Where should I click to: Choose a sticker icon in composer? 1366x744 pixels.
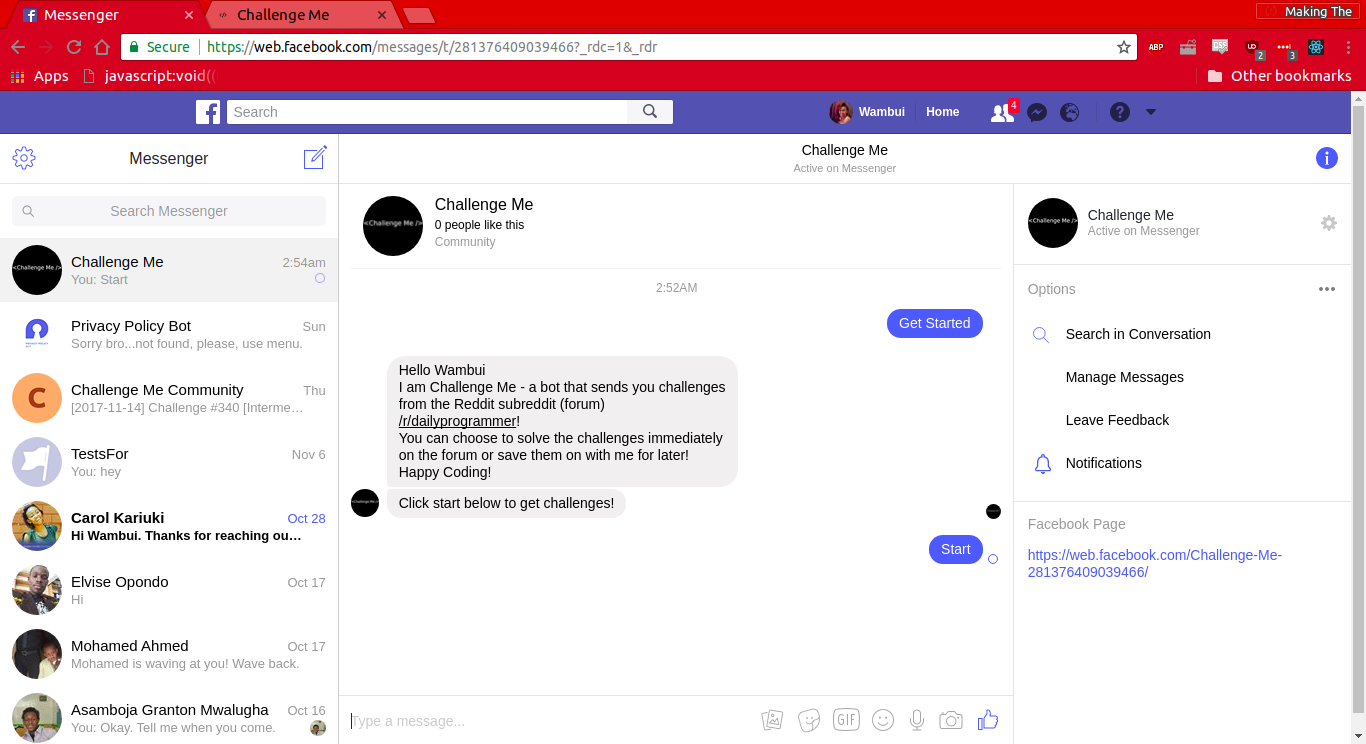(x=809, y=720)
